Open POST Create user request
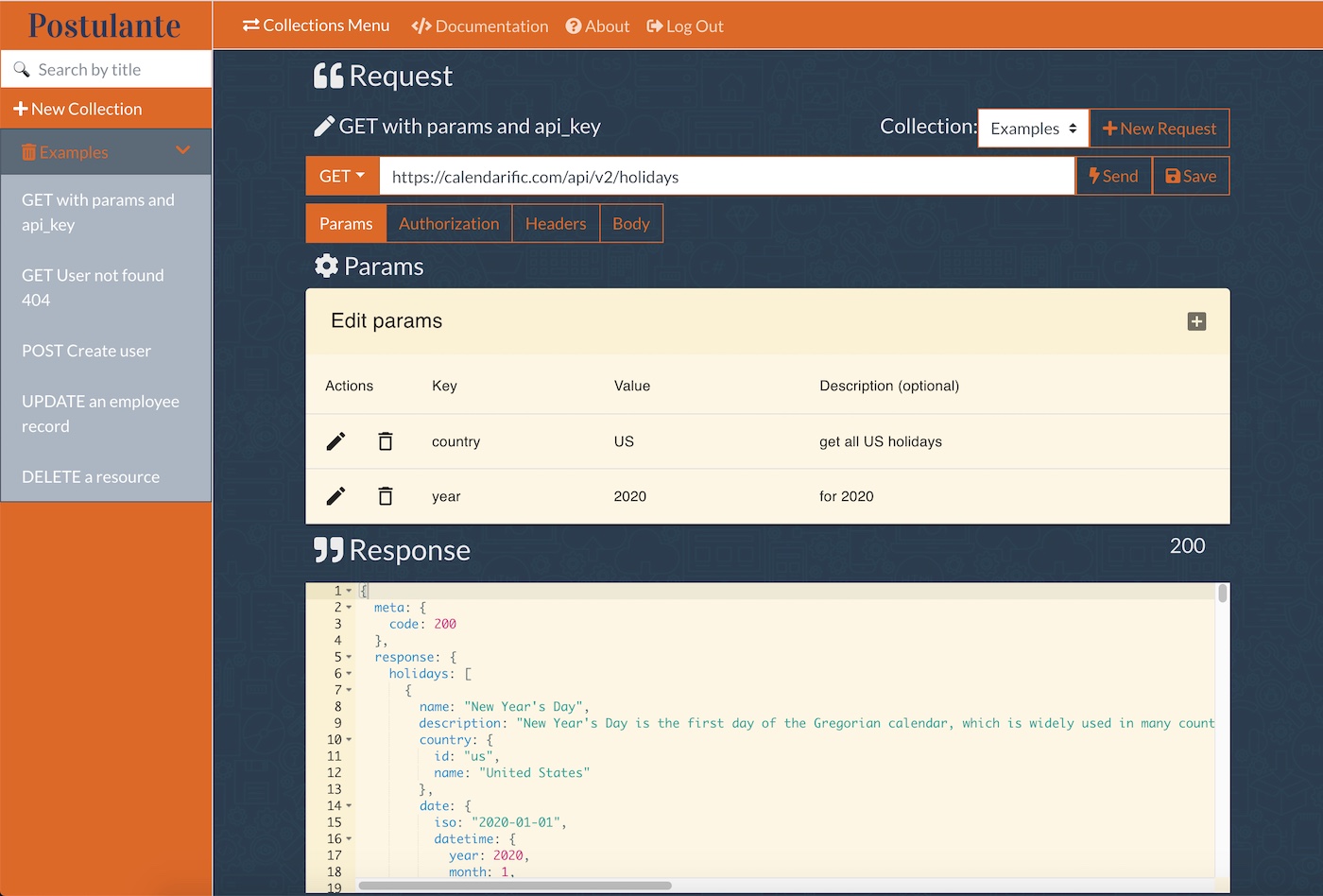This screenshot has height=896, width=1323. (106, 351)
